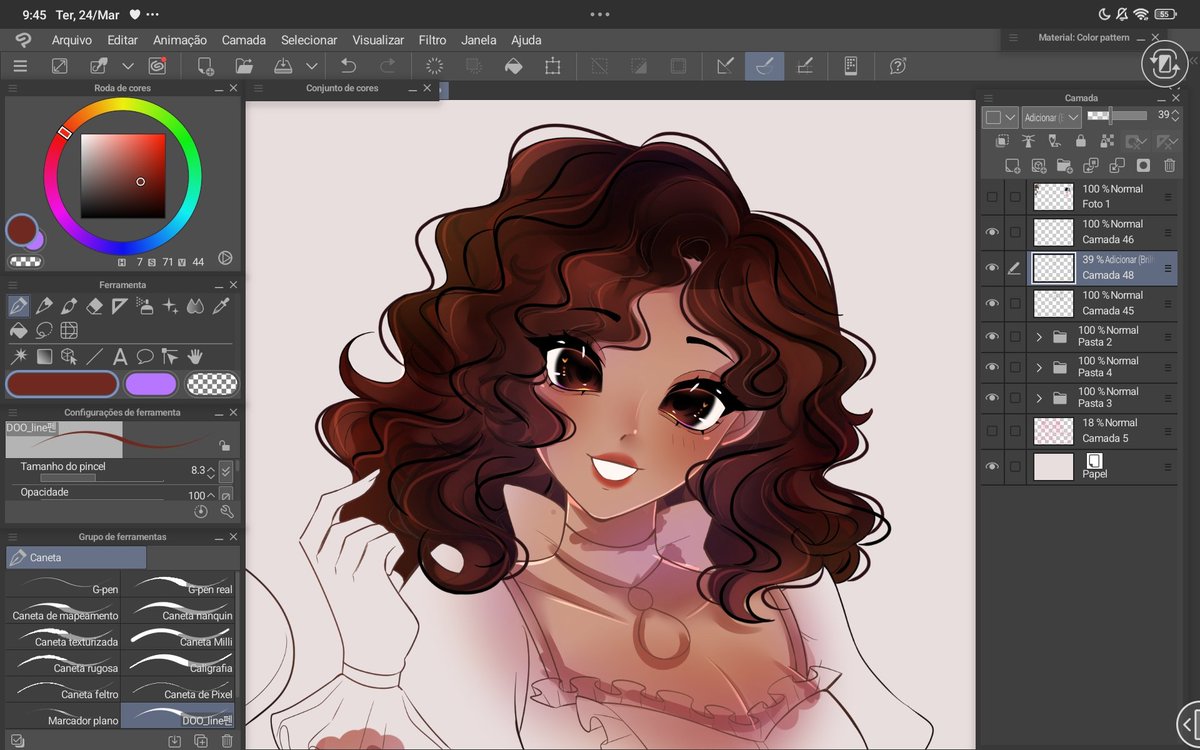Select the Hand tool

coord(196,356)
